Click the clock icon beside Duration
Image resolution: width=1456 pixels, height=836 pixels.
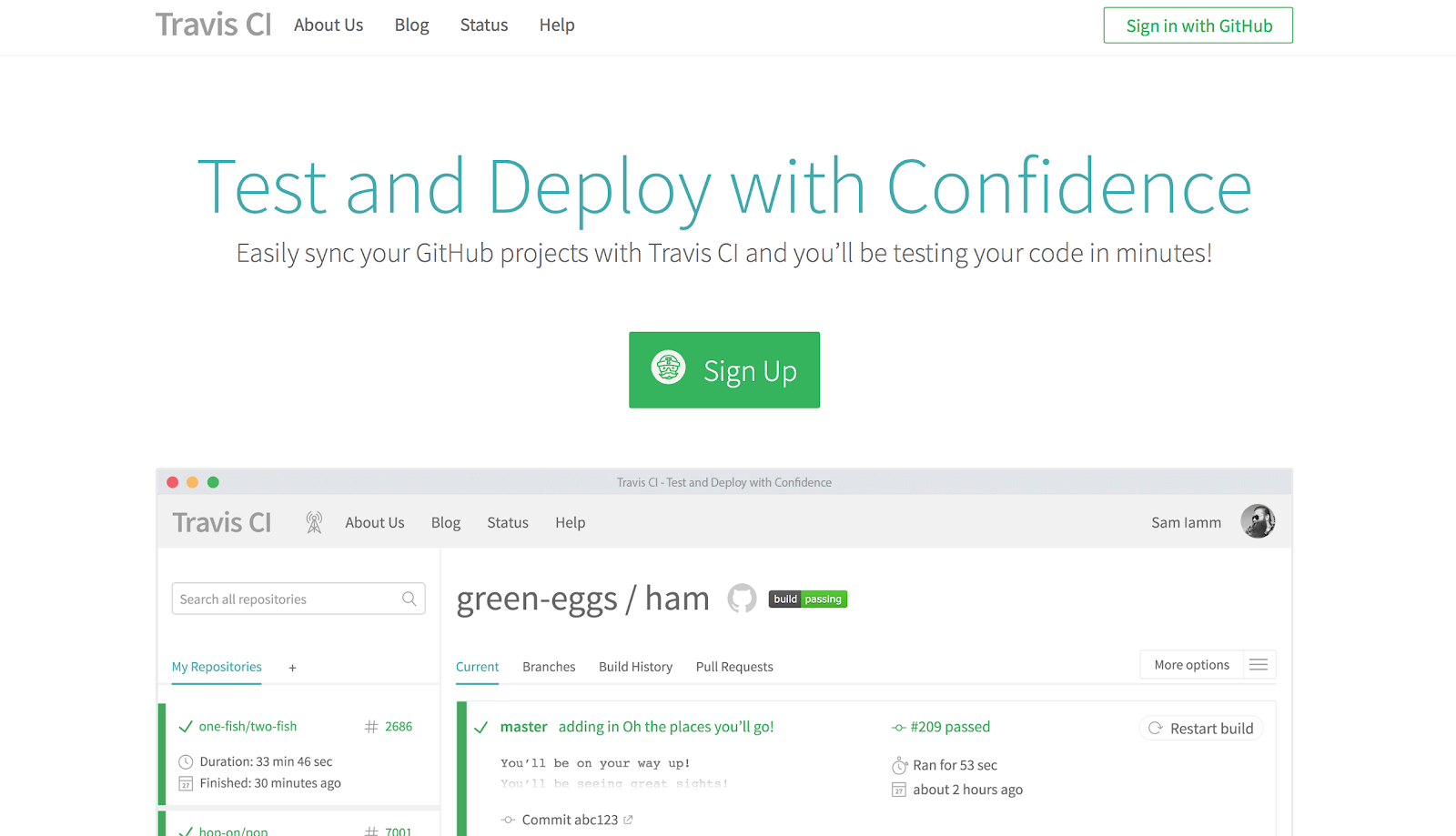point(186,762)
